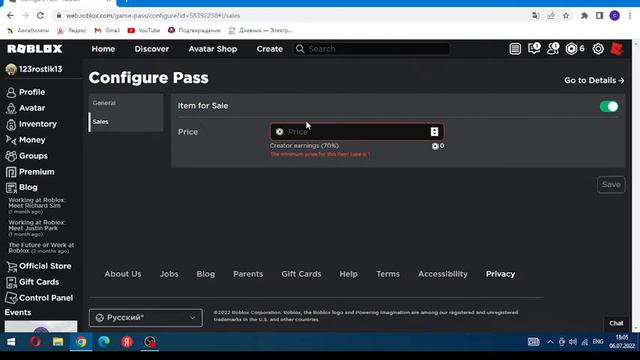Click the search magnifier icon
This screenshot has width=640, height=360.
pyautogui.click(x=300, y=49)
